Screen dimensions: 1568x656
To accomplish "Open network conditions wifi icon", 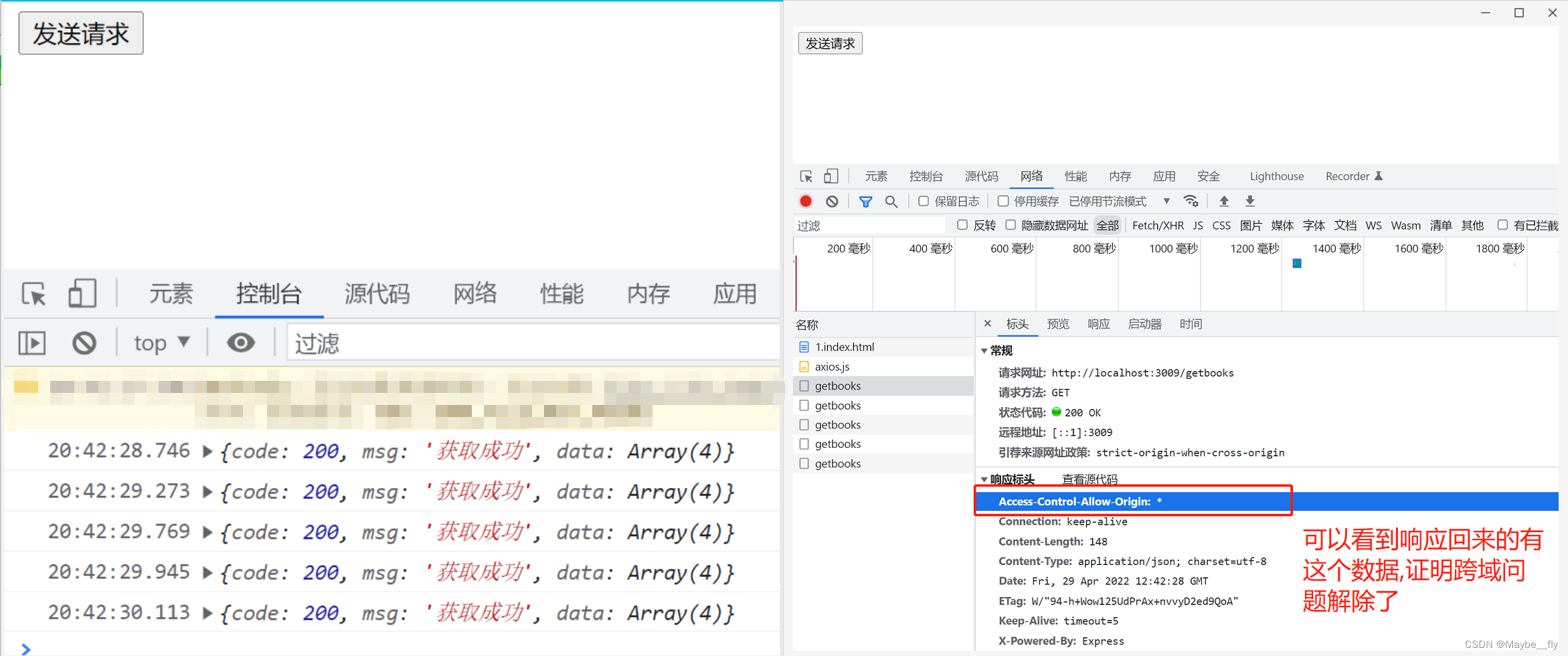I will [1191, 201].
